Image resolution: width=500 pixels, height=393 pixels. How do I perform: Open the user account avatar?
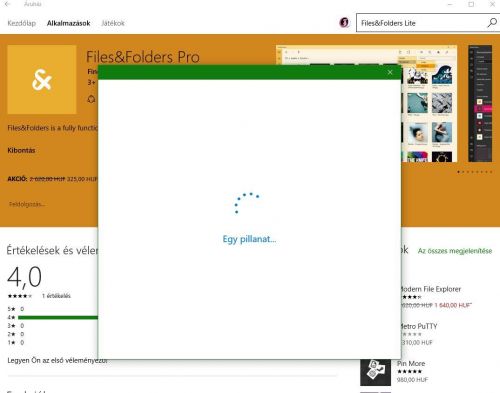tap(344, 23)
